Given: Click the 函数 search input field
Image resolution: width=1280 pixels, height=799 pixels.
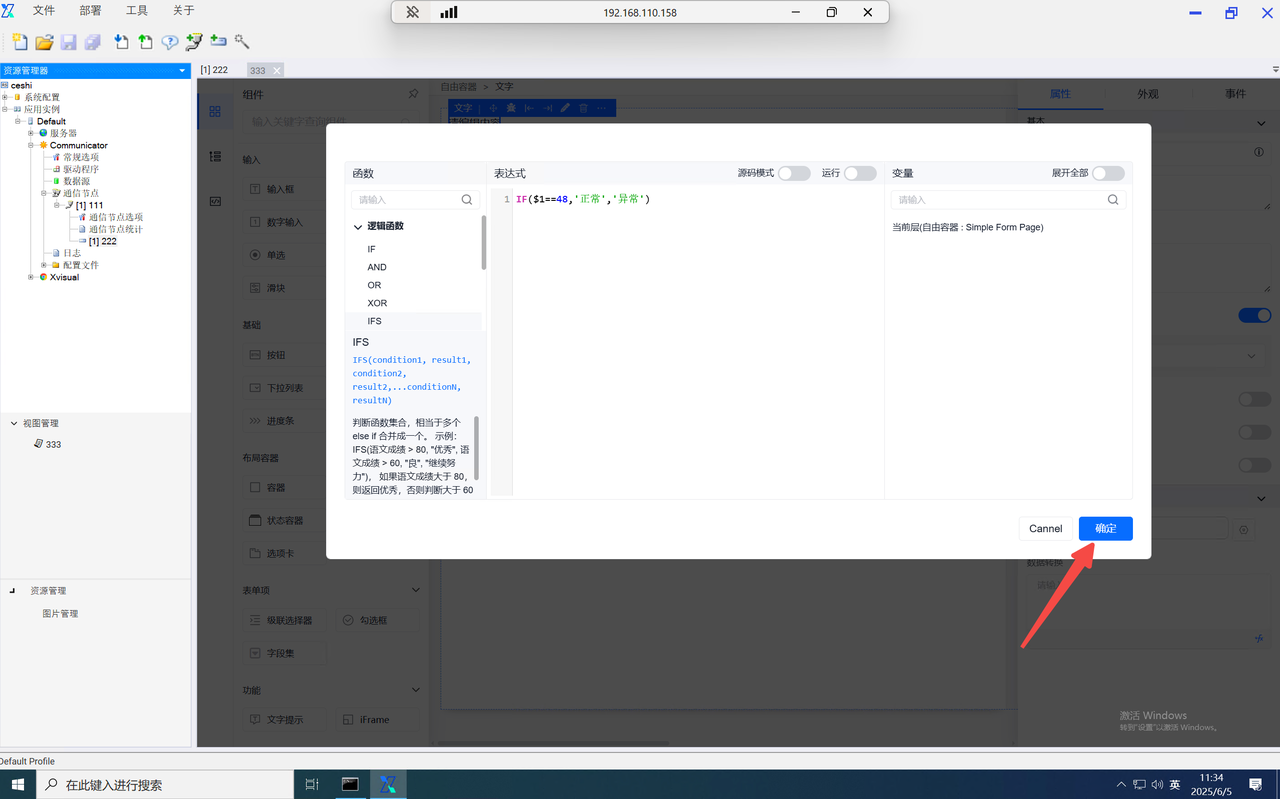Looking at the screenshot, I should pos(415,200).
